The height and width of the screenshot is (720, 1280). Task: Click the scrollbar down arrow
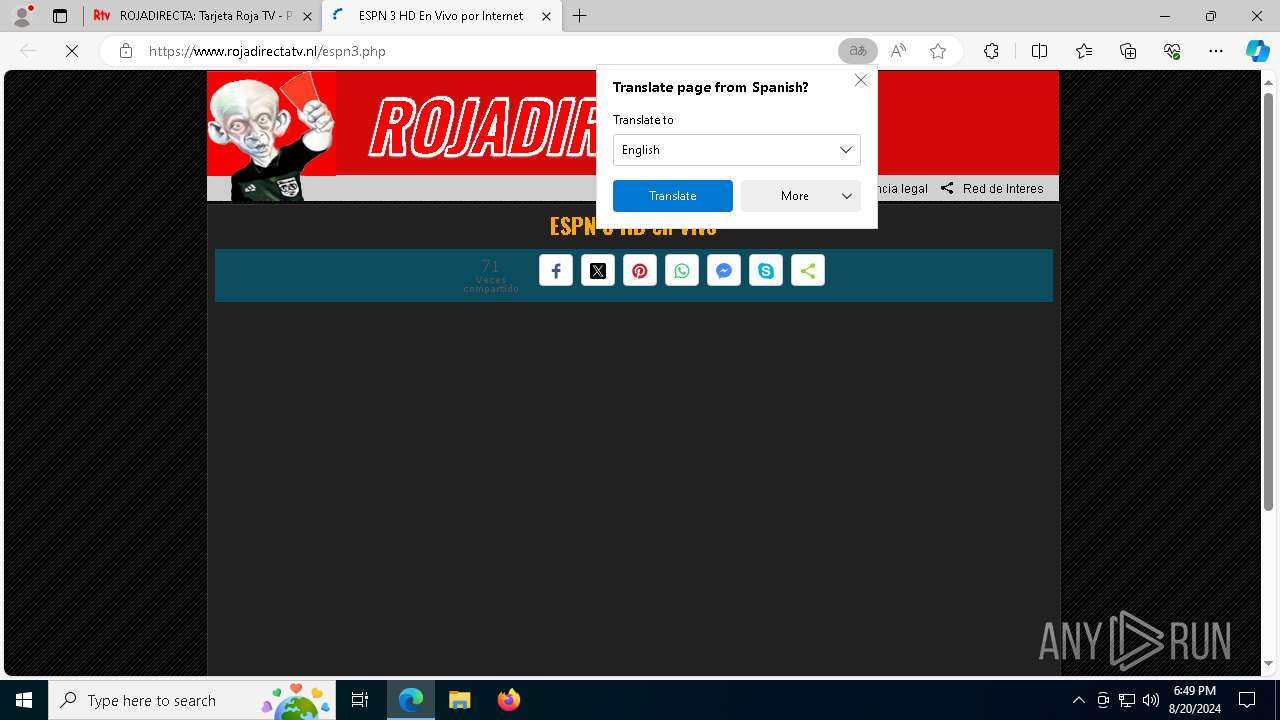[1269, 663]
